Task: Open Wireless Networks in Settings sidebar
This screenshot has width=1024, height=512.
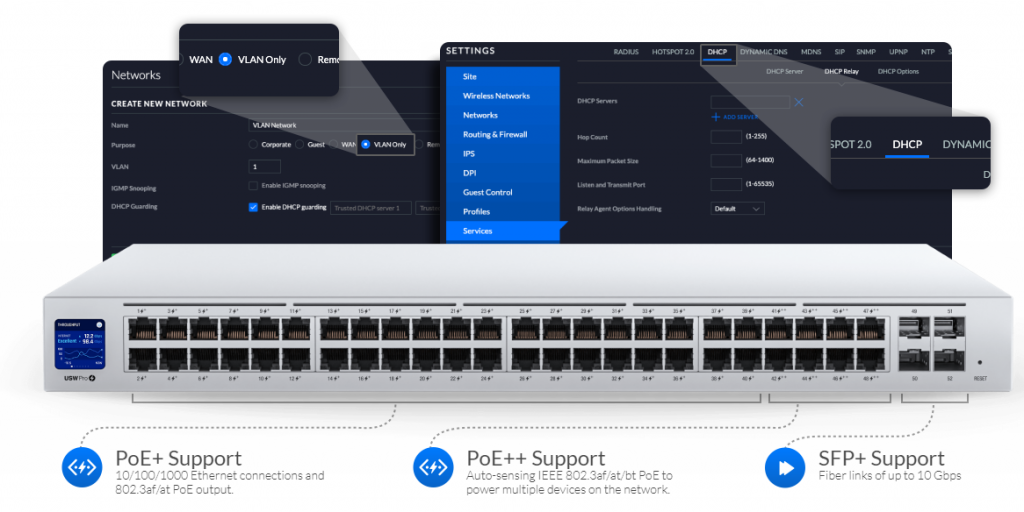Action: 503,96
